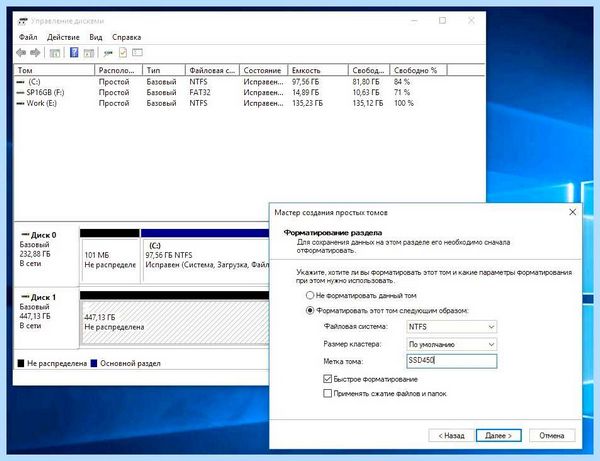Click the 'Метка тома' input field
The image size is (600, 461).
coord(452,361)
